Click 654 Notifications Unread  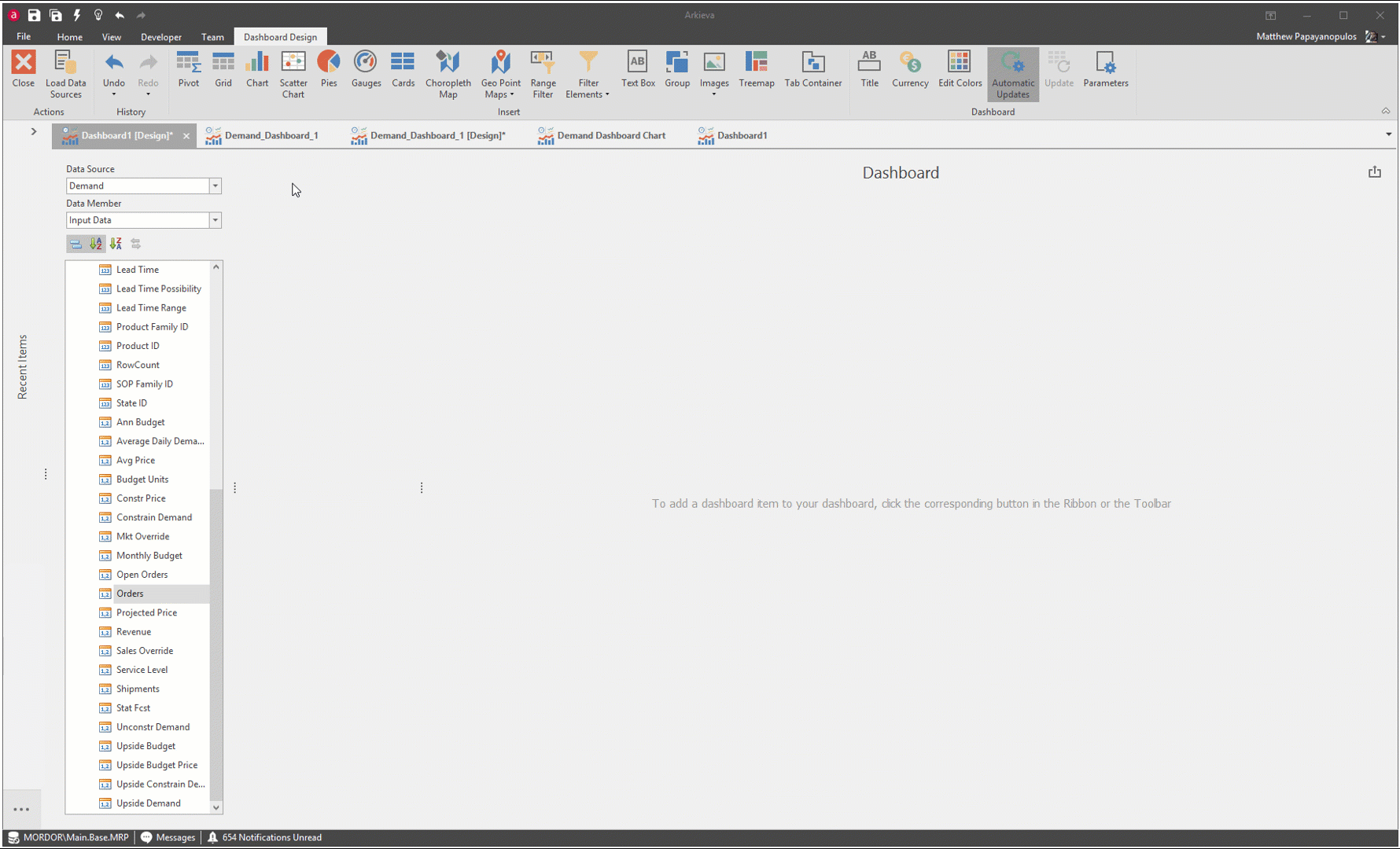(x=264, y=837)
